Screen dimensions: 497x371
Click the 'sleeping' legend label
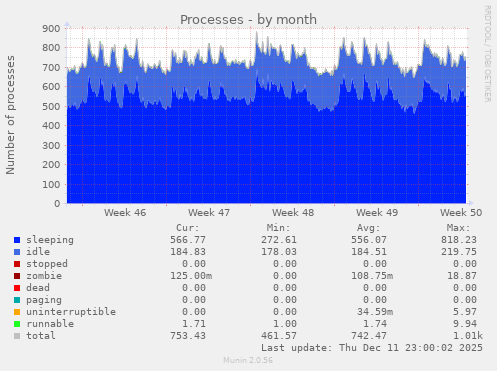click(x=50, y=240)
